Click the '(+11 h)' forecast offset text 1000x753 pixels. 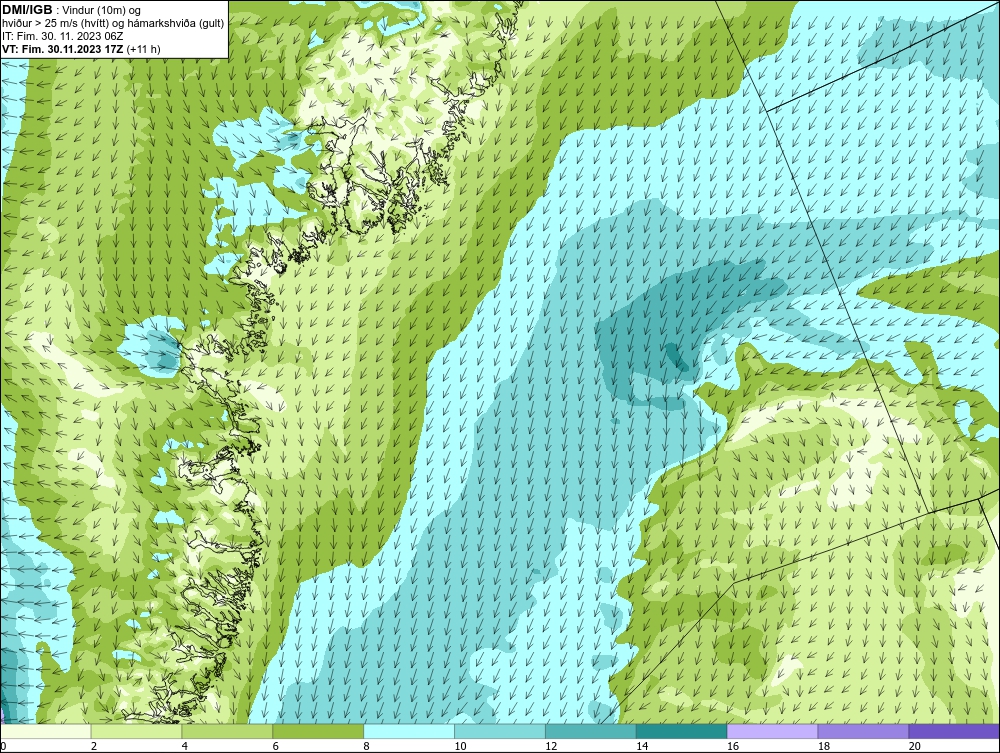pos(144,49)
